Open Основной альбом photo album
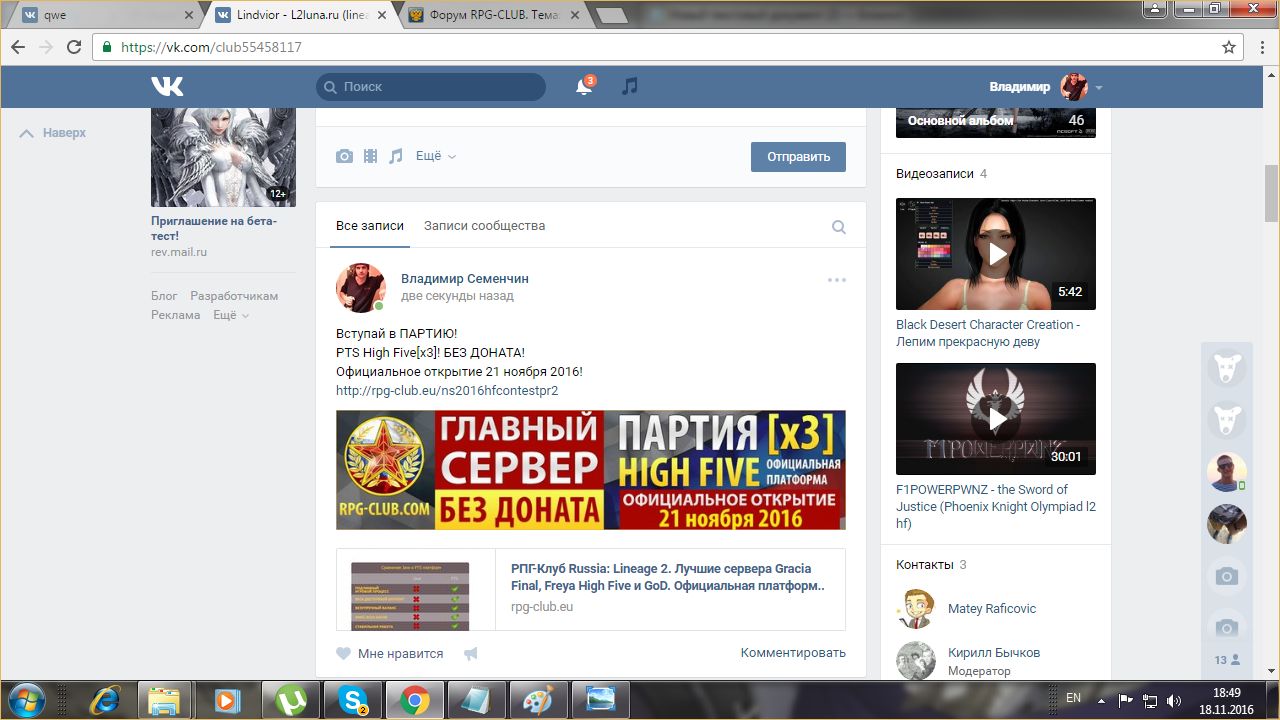The image size is (1280, 720). coord(996,120)
